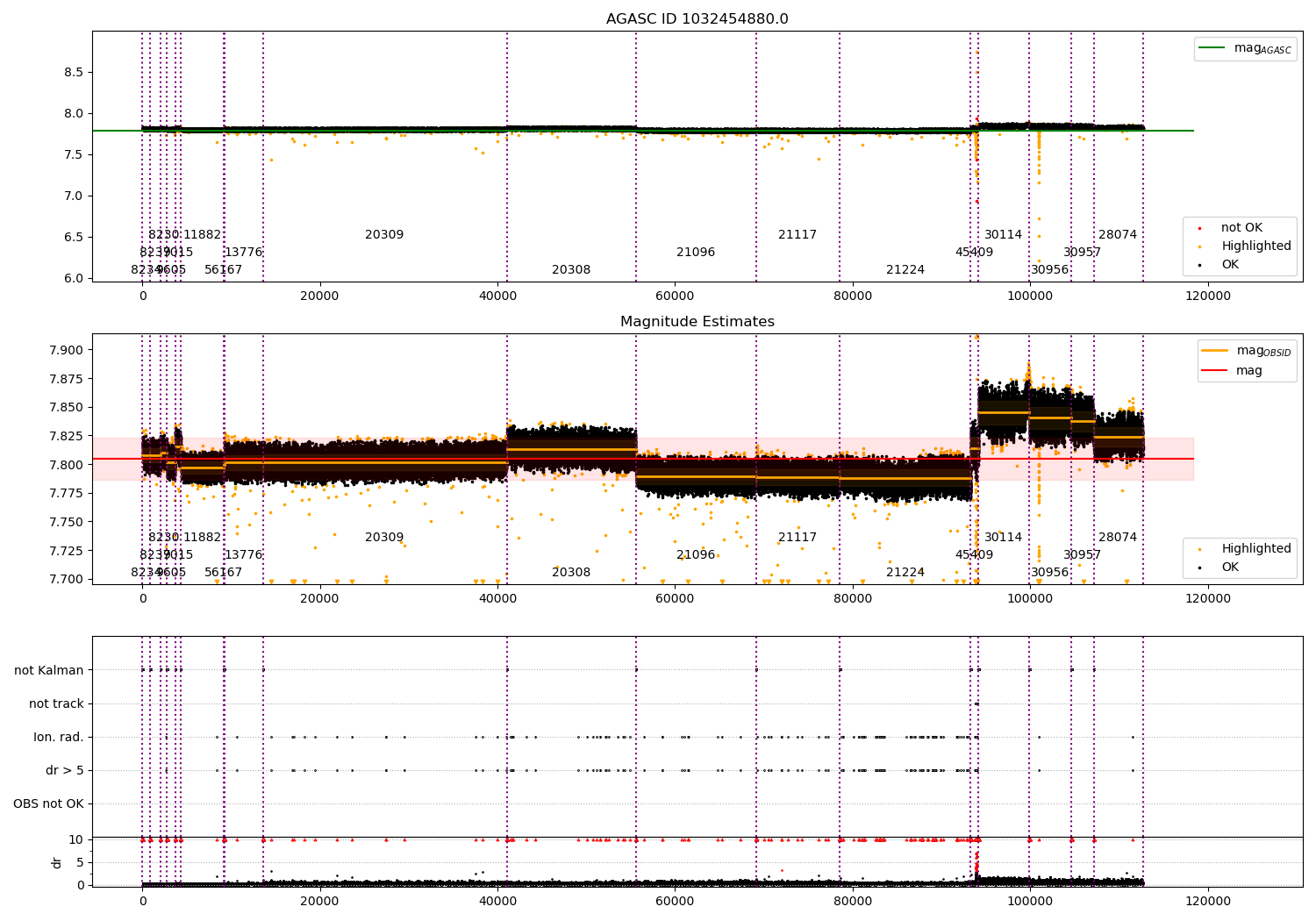Click the 7.0 y-axis tick label
This screenshot has width=1316, height=921.
click(x=74, y=196)
